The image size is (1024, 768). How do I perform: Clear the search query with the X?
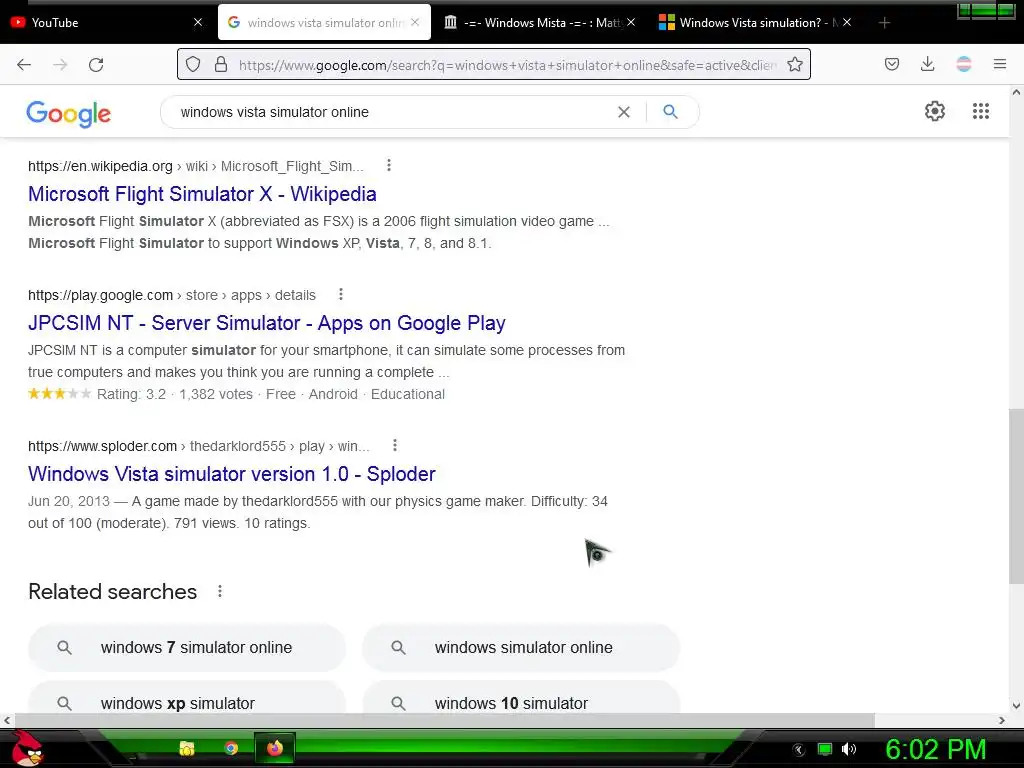624,112
